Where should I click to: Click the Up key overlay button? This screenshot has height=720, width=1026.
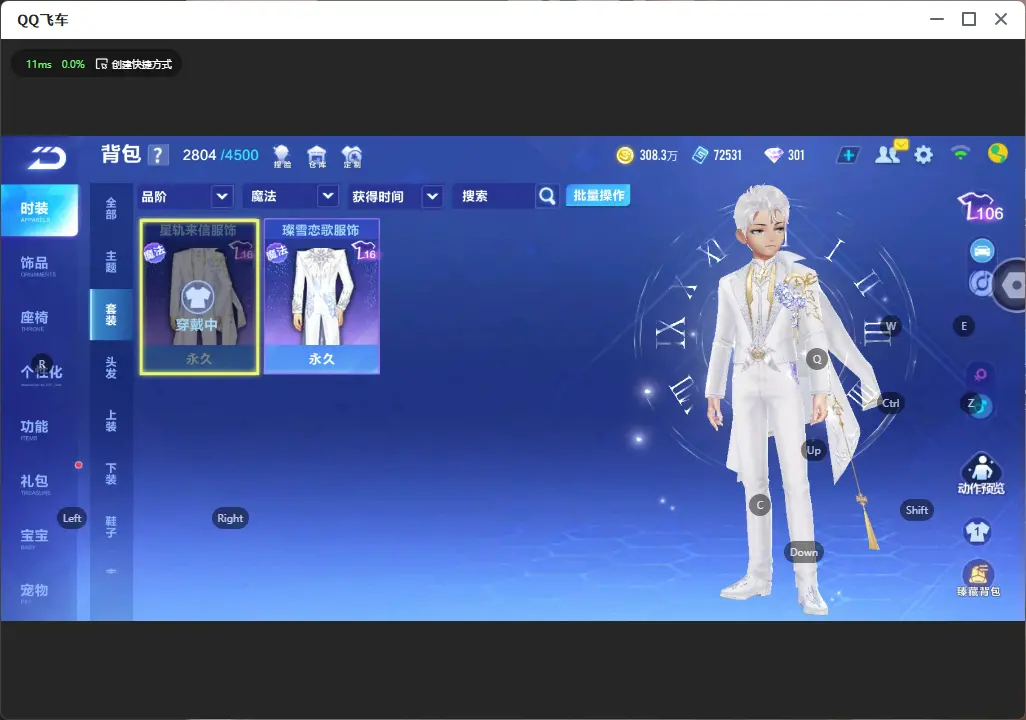[813, 450]
